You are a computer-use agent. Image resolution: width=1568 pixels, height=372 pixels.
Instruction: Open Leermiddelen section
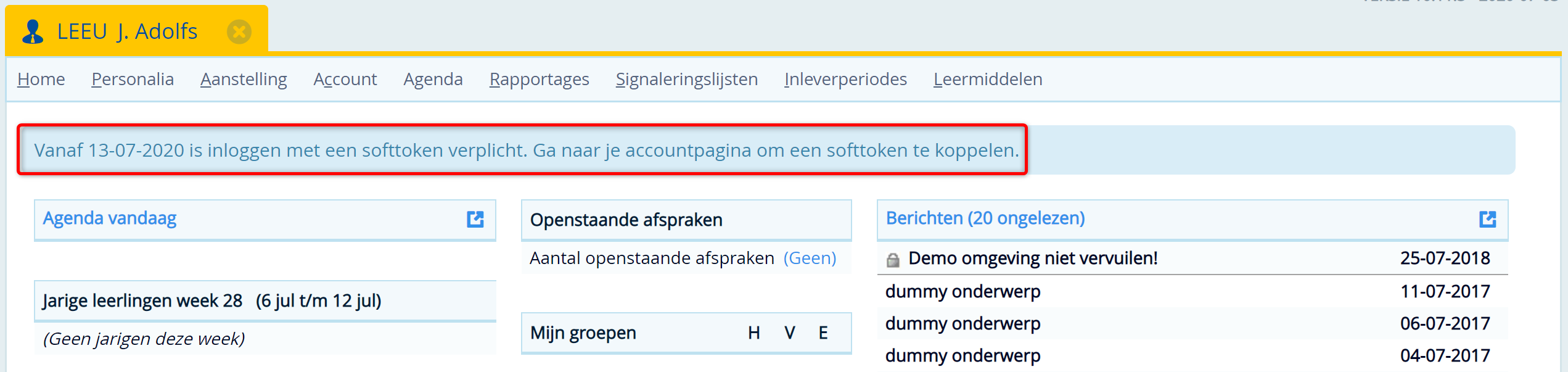pos(988,79)
